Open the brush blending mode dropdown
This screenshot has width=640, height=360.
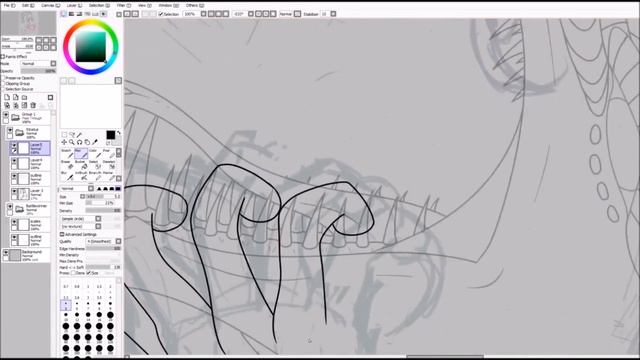coord(77,189)
